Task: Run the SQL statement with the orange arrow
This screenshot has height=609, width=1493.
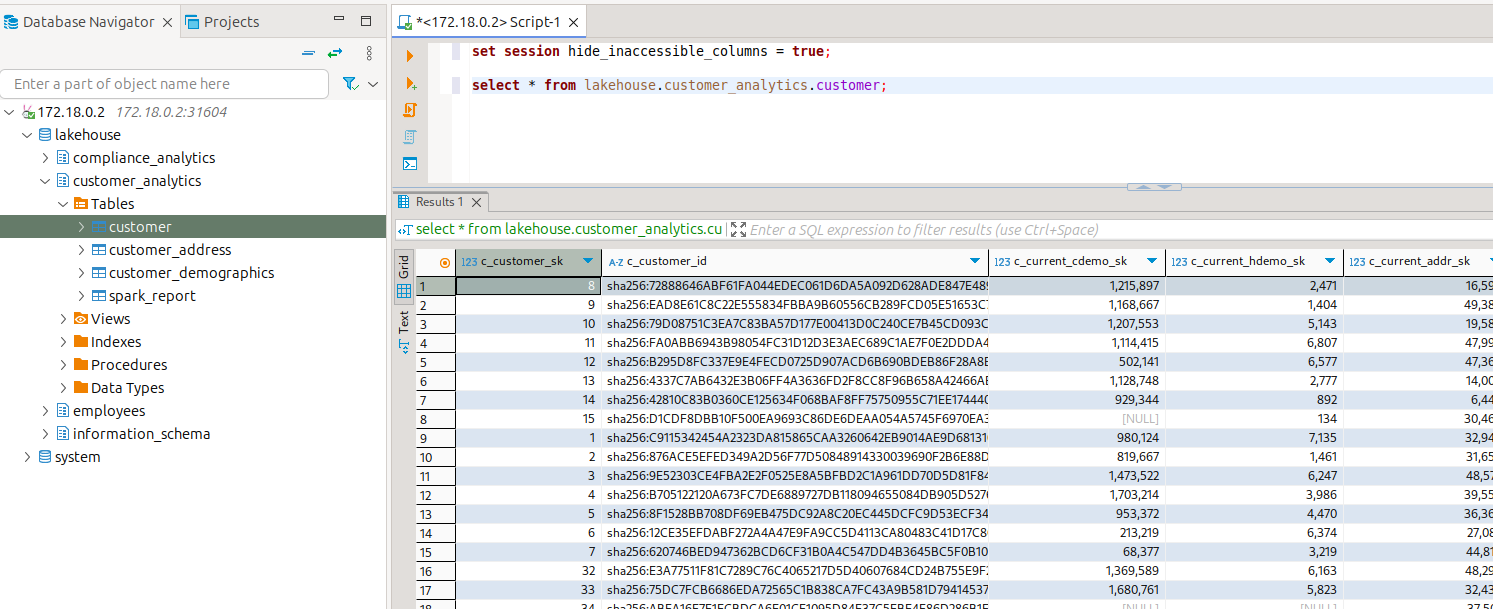Action: click(x=410, y=56)
